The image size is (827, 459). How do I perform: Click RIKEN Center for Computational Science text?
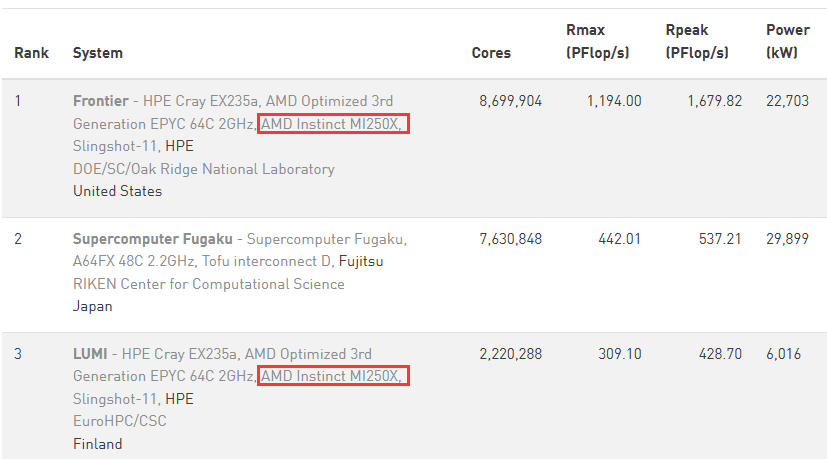209,284
